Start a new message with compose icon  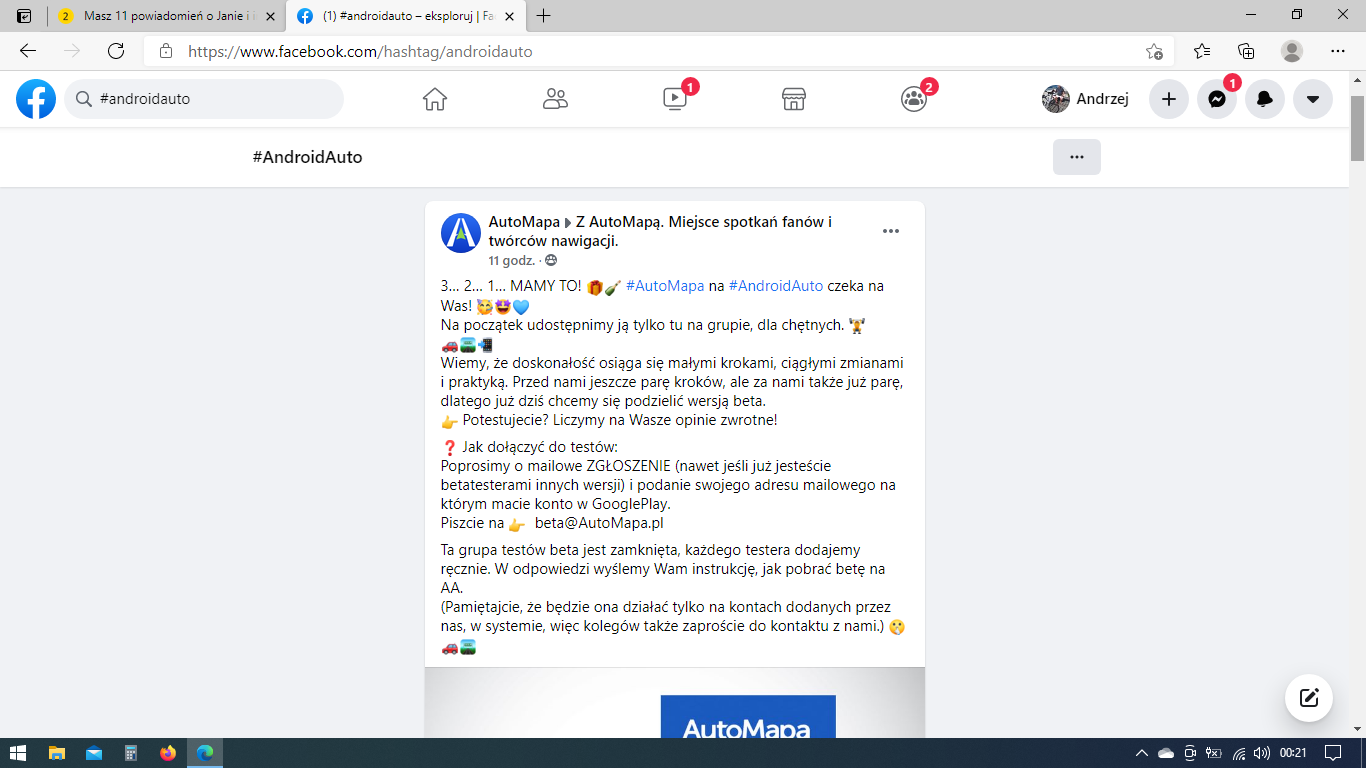1309,697
